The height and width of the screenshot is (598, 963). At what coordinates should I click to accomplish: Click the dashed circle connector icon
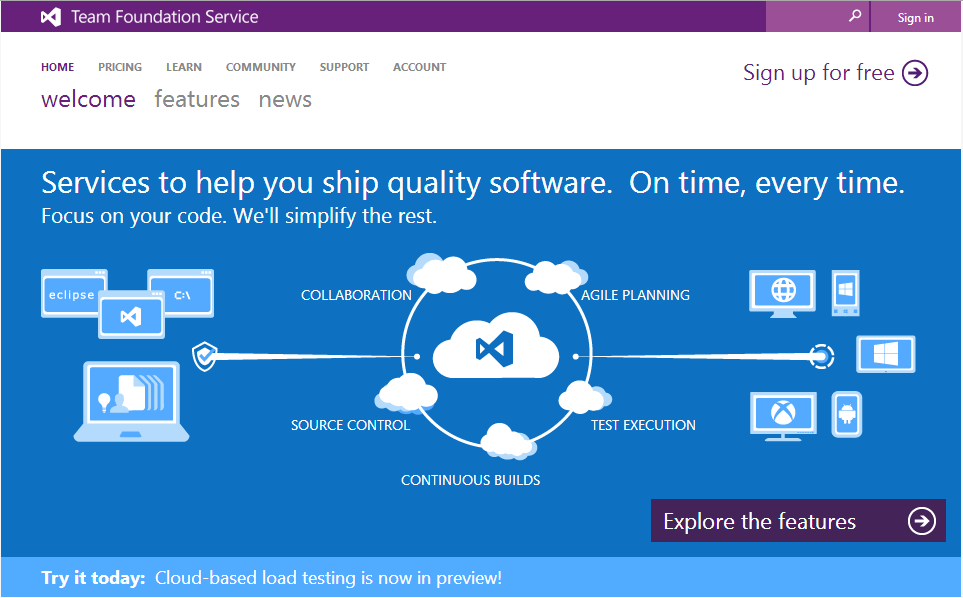(821, 356)
